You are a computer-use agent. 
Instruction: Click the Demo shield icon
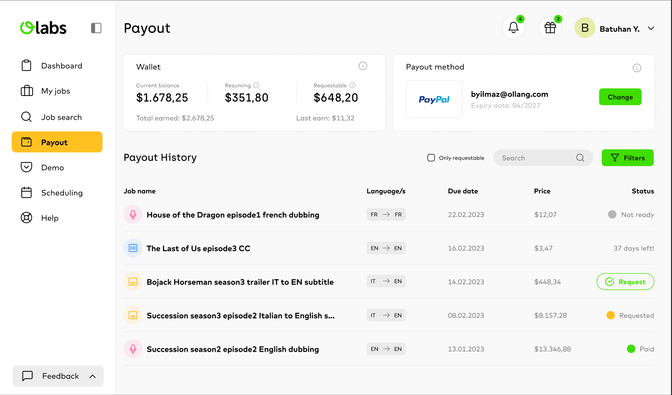click(x=27, y=167)
